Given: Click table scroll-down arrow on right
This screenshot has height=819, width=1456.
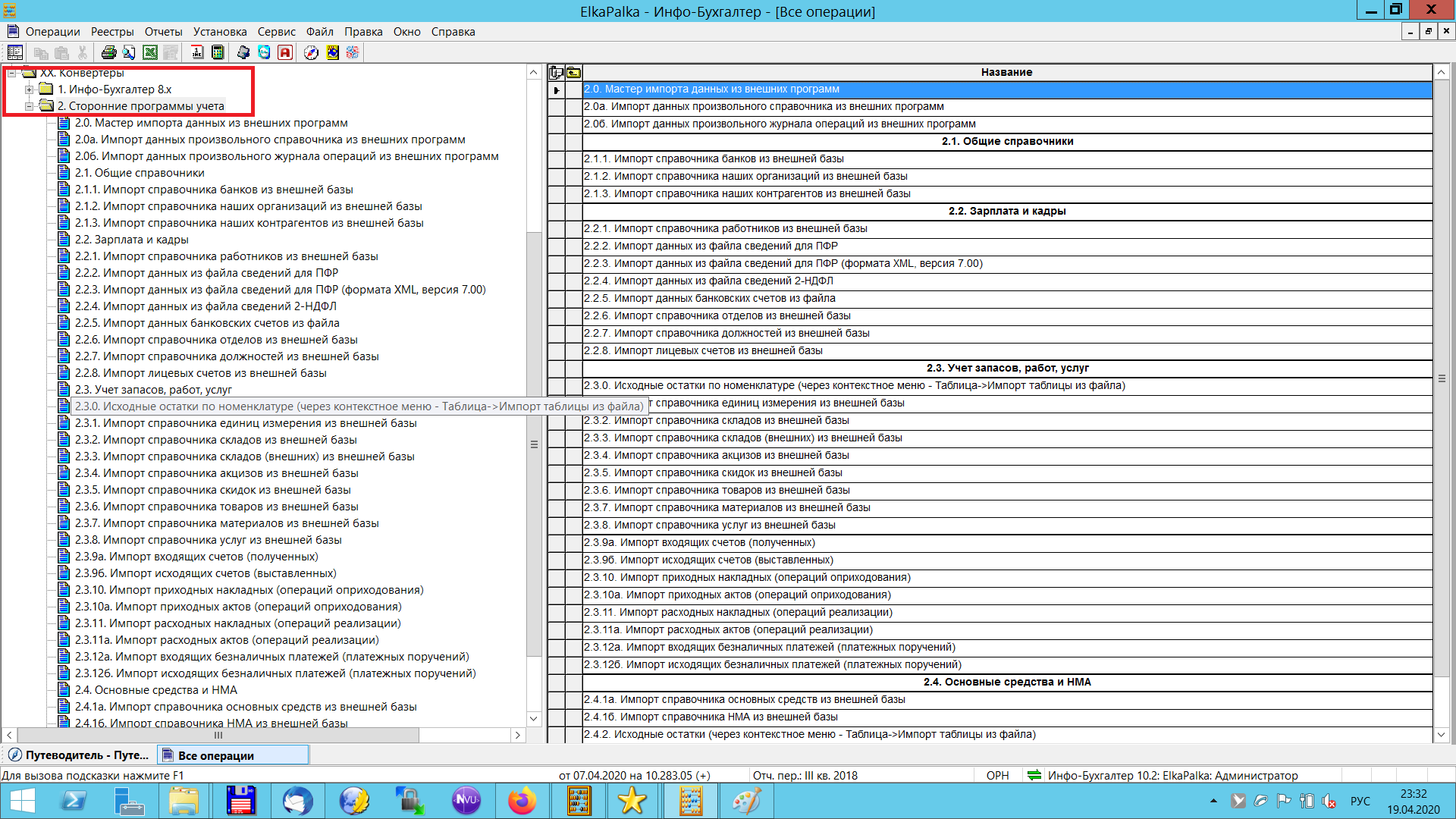Looking at the screenshot, I should 1441,734.
